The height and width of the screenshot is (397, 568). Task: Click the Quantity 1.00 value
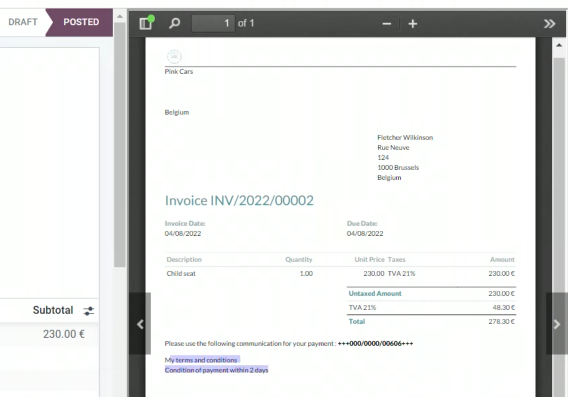point(306,273)
